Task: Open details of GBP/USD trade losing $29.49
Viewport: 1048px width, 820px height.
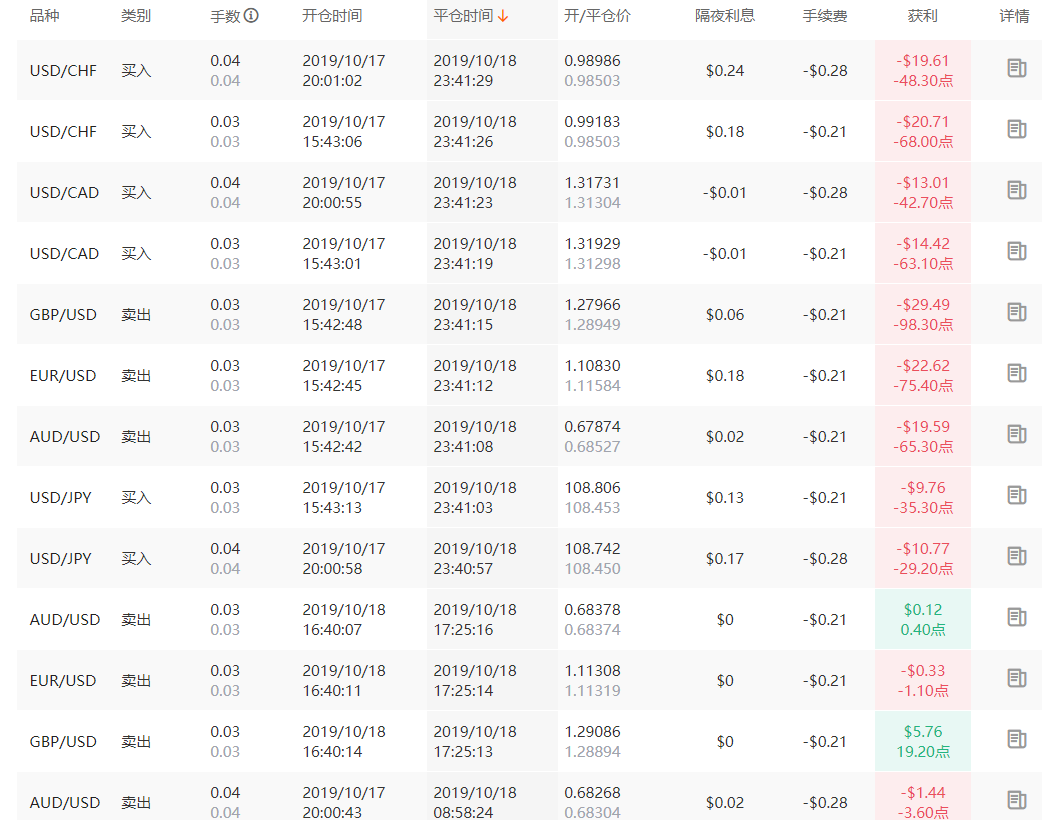Action: 1017,312
